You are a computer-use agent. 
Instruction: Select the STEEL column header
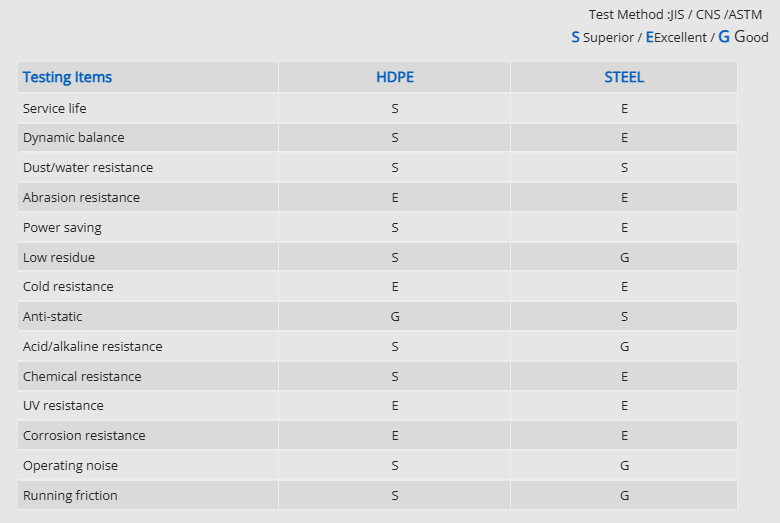[x=624, y=77]
